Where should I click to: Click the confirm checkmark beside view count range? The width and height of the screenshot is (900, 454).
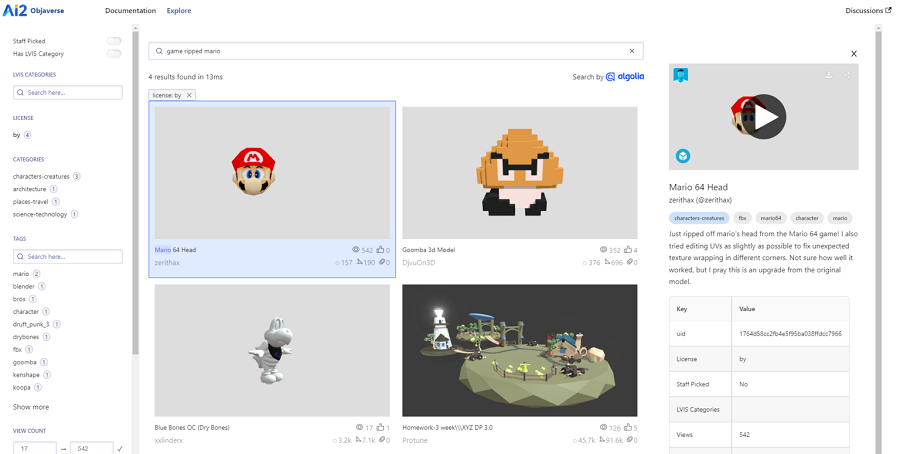(x=120, y=449)
